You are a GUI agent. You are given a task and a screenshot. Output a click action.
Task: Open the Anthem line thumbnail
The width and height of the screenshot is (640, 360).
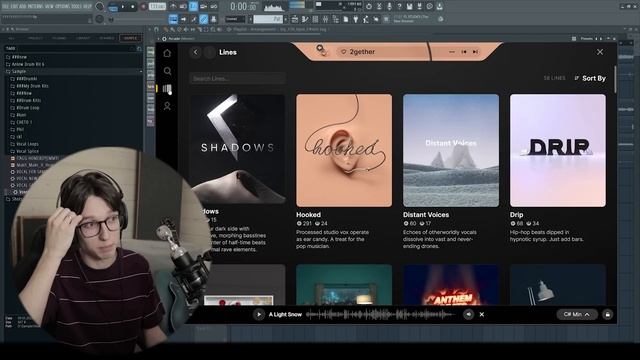(451, 285)
